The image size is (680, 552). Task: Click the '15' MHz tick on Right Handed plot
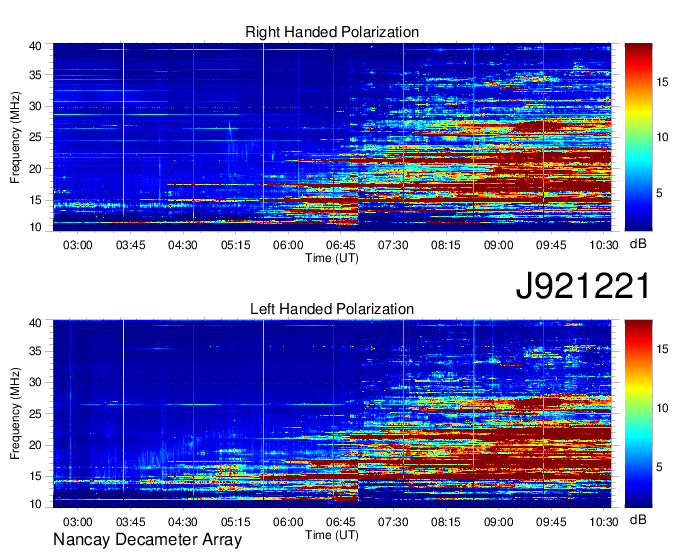(36, 200)
